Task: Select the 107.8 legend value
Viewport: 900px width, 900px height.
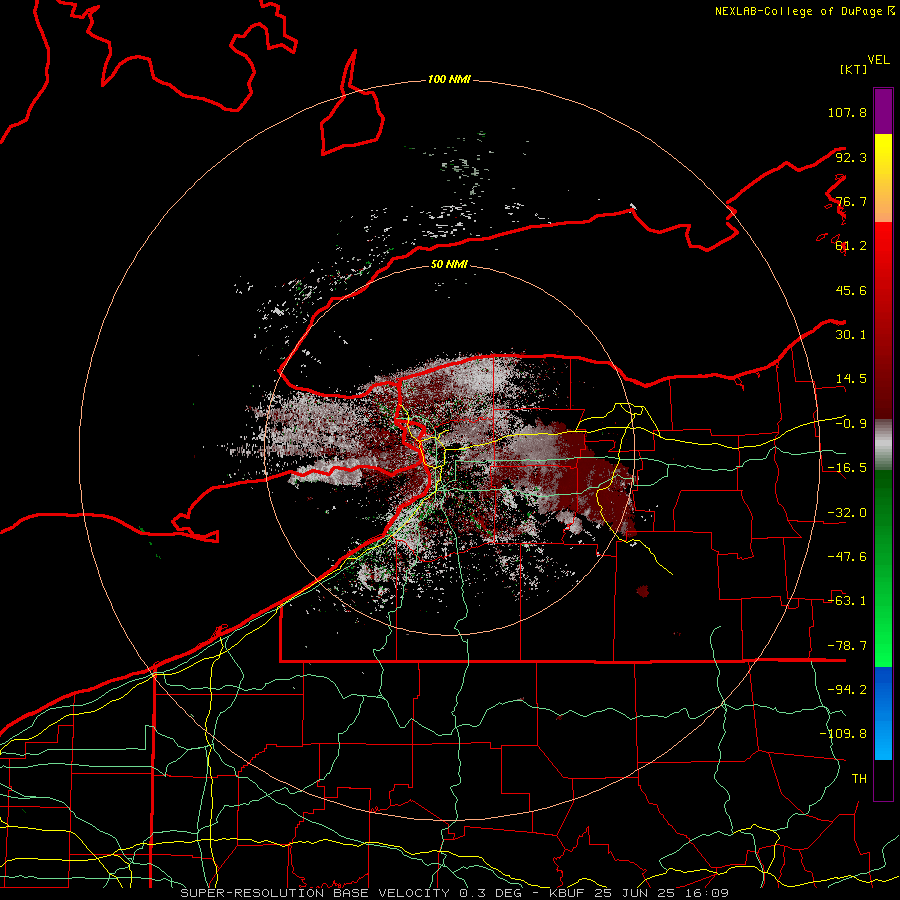Action: 847,112
